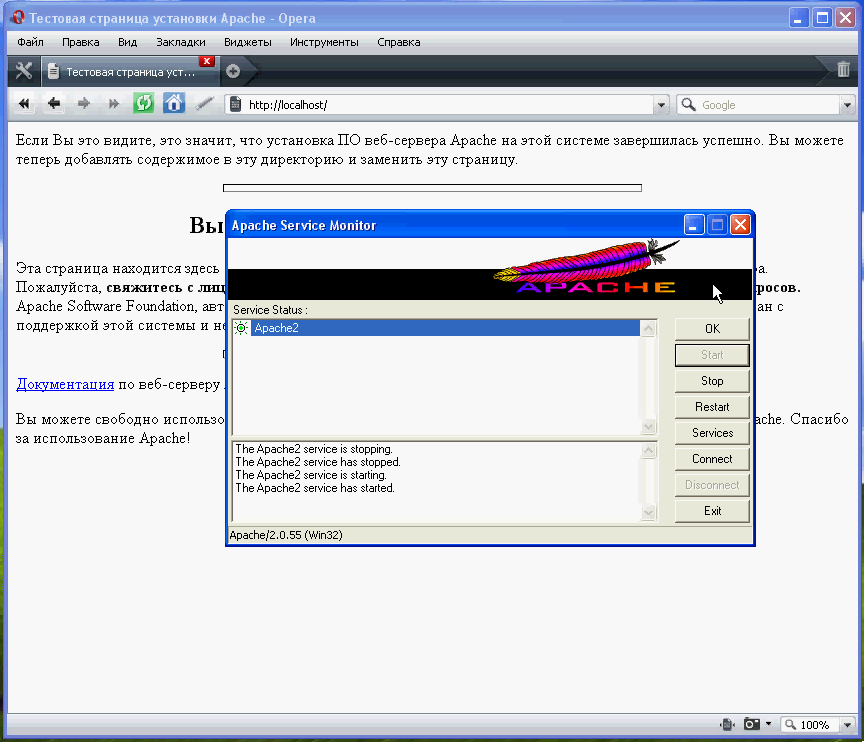This screenshot has height=742, width=864.
Task: Go back with the Back arrow
Action: 53,104
